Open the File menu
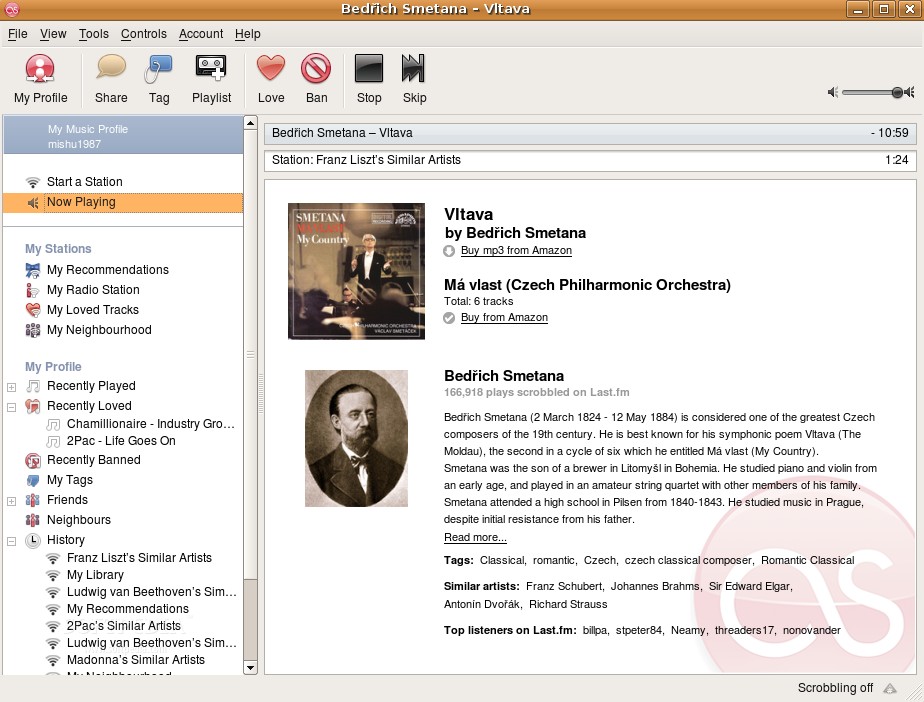This screenshot has height=702, width=924. 18,34
